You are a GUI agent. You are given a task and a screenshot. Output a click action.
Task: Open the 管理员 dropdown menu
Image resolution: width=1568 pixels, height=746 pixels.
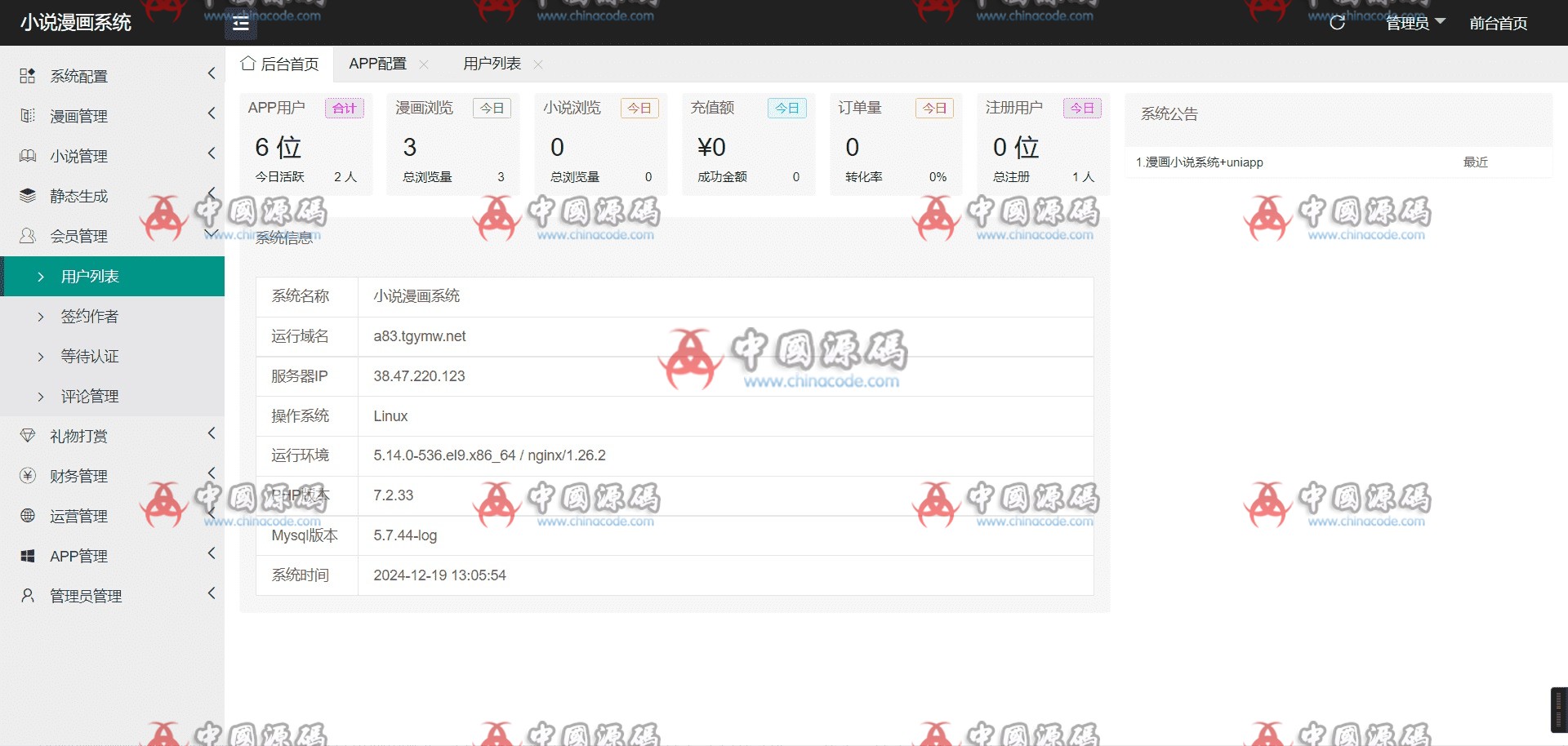pos(1415,23)
